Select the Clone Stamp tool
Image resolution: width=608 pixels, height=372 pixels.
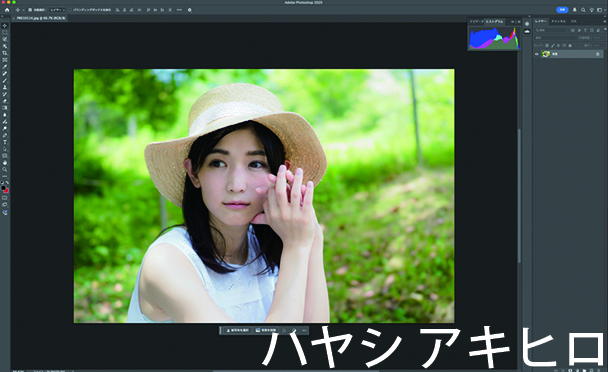[5, 87]
